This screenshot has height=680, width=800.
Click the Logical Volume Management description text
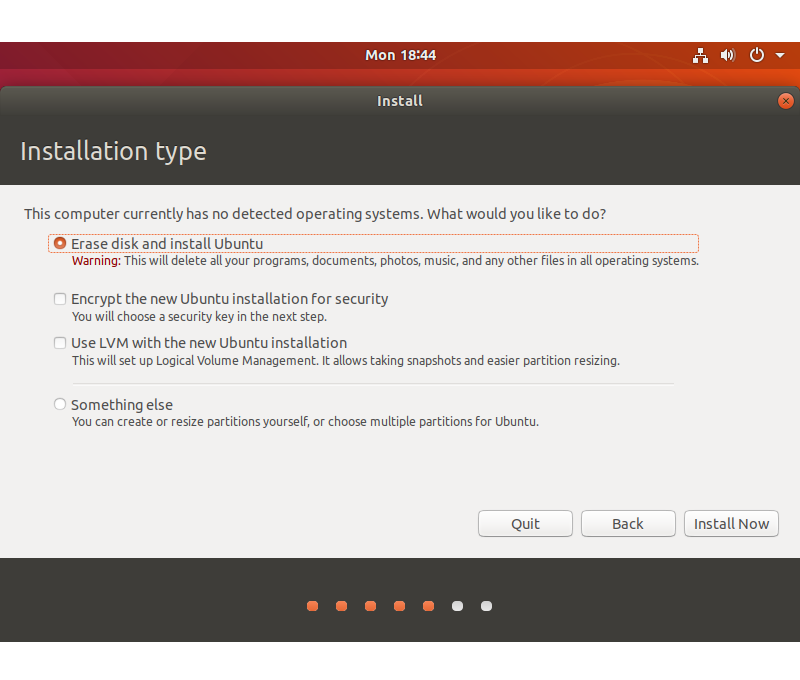(x=345, y=361)
